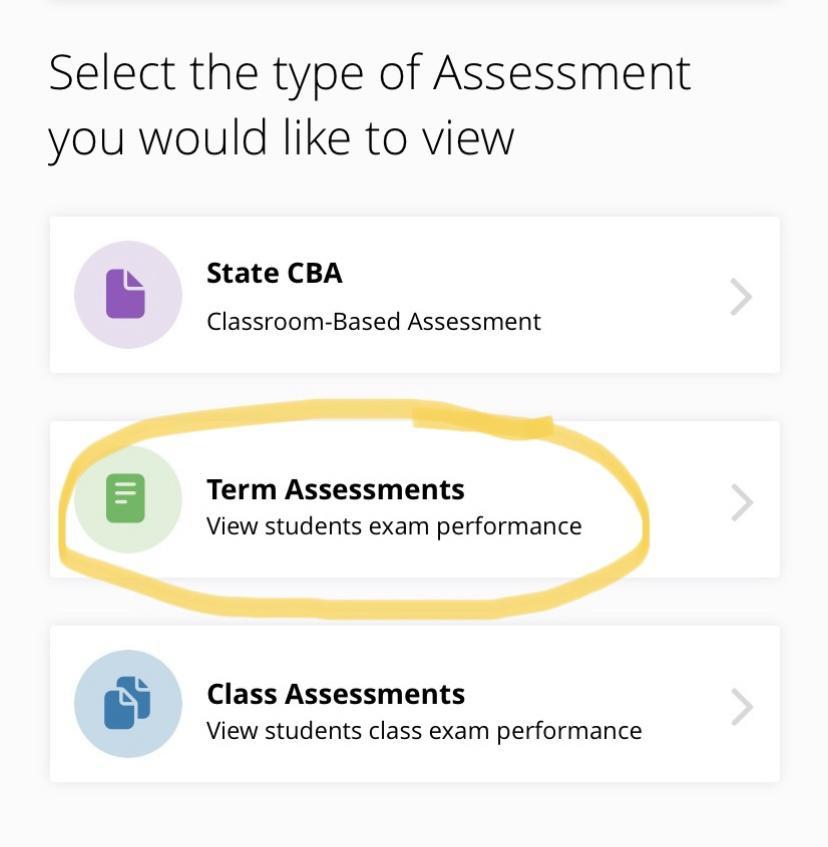Click 'View students exam performance' description text
Image resolution: width=828 pixels, height=847 pixels.
392,525
